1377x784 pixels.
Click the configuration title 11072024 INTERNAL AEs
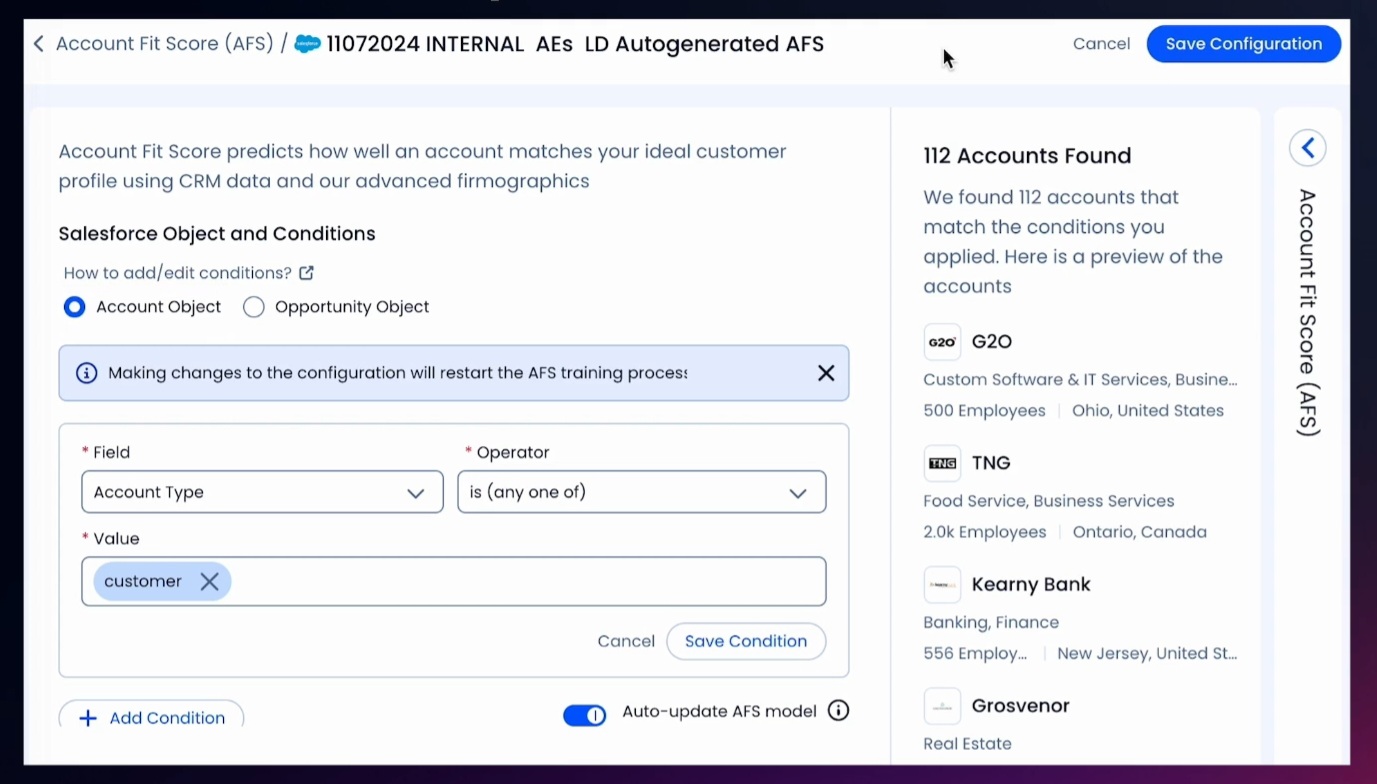click(575, 44)
